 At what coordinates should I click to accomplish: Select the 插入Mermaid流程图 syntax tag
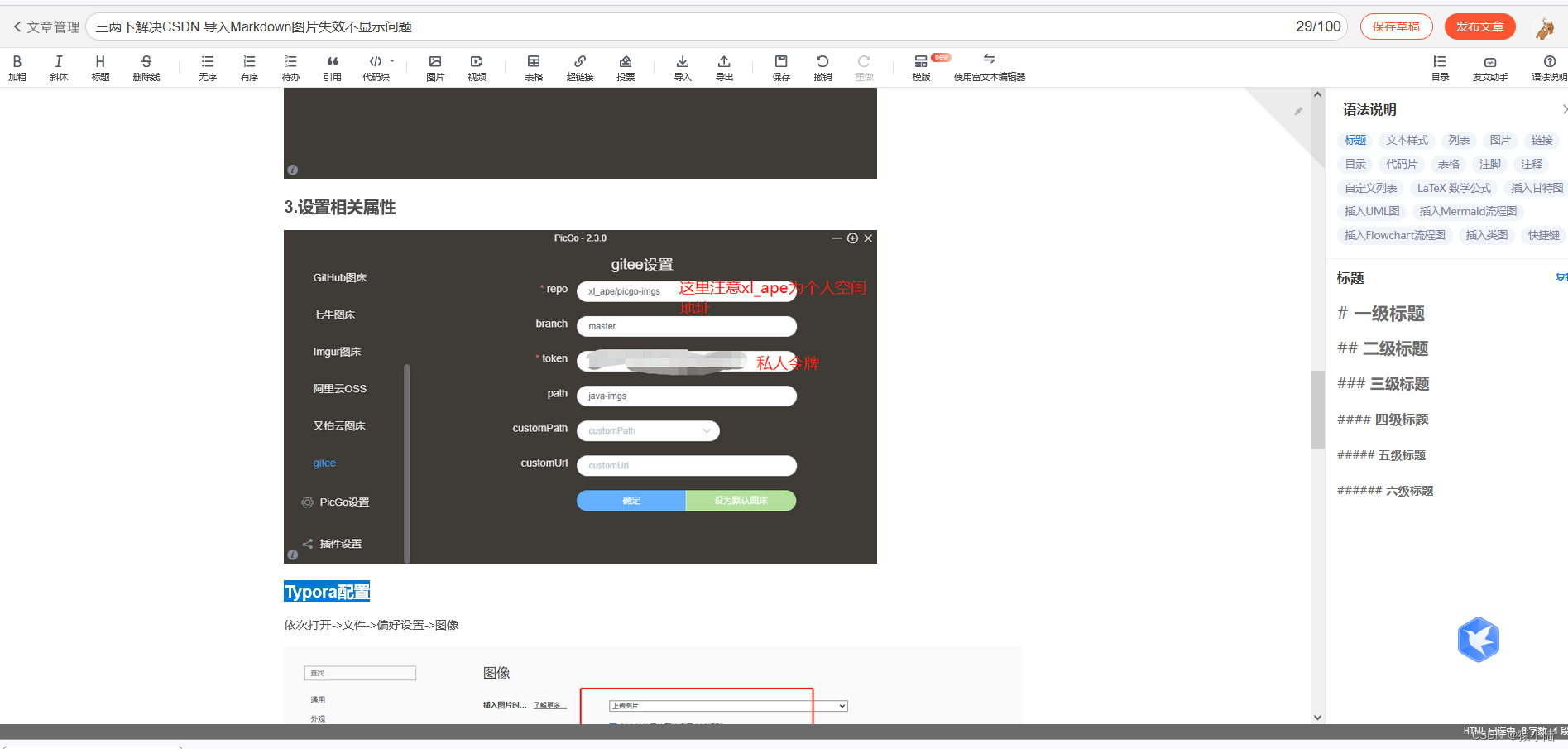point(1468,211)
